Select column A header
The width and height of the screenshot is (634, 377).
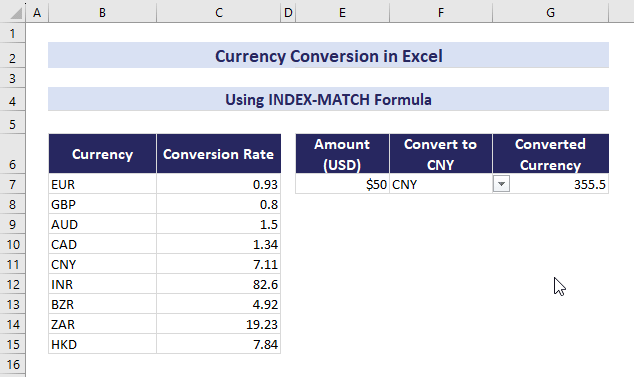pyautogui.click(x=37, y=13)
